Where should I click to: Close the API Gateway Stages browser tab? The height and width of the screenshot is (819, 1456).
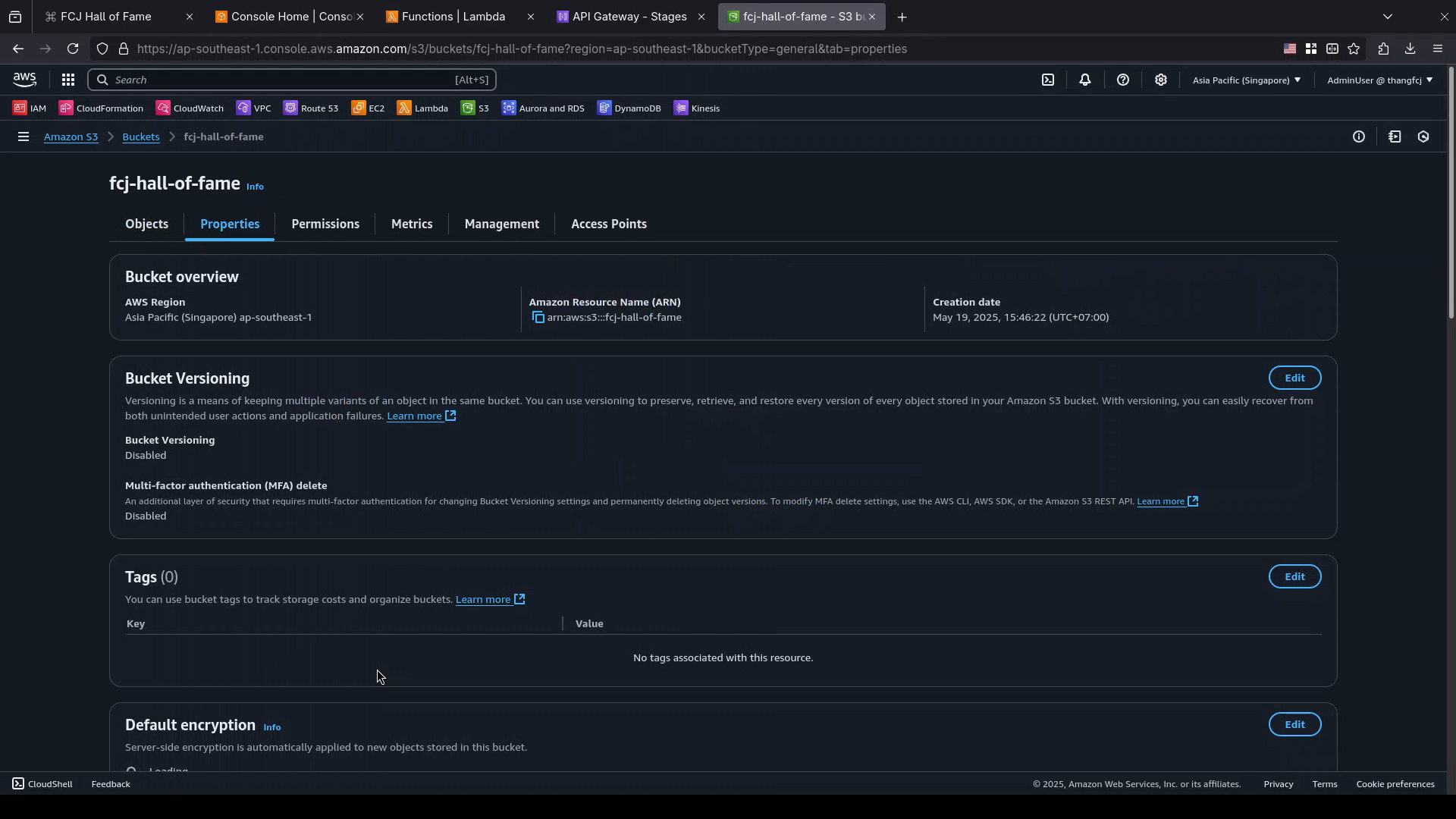point(701,17)
